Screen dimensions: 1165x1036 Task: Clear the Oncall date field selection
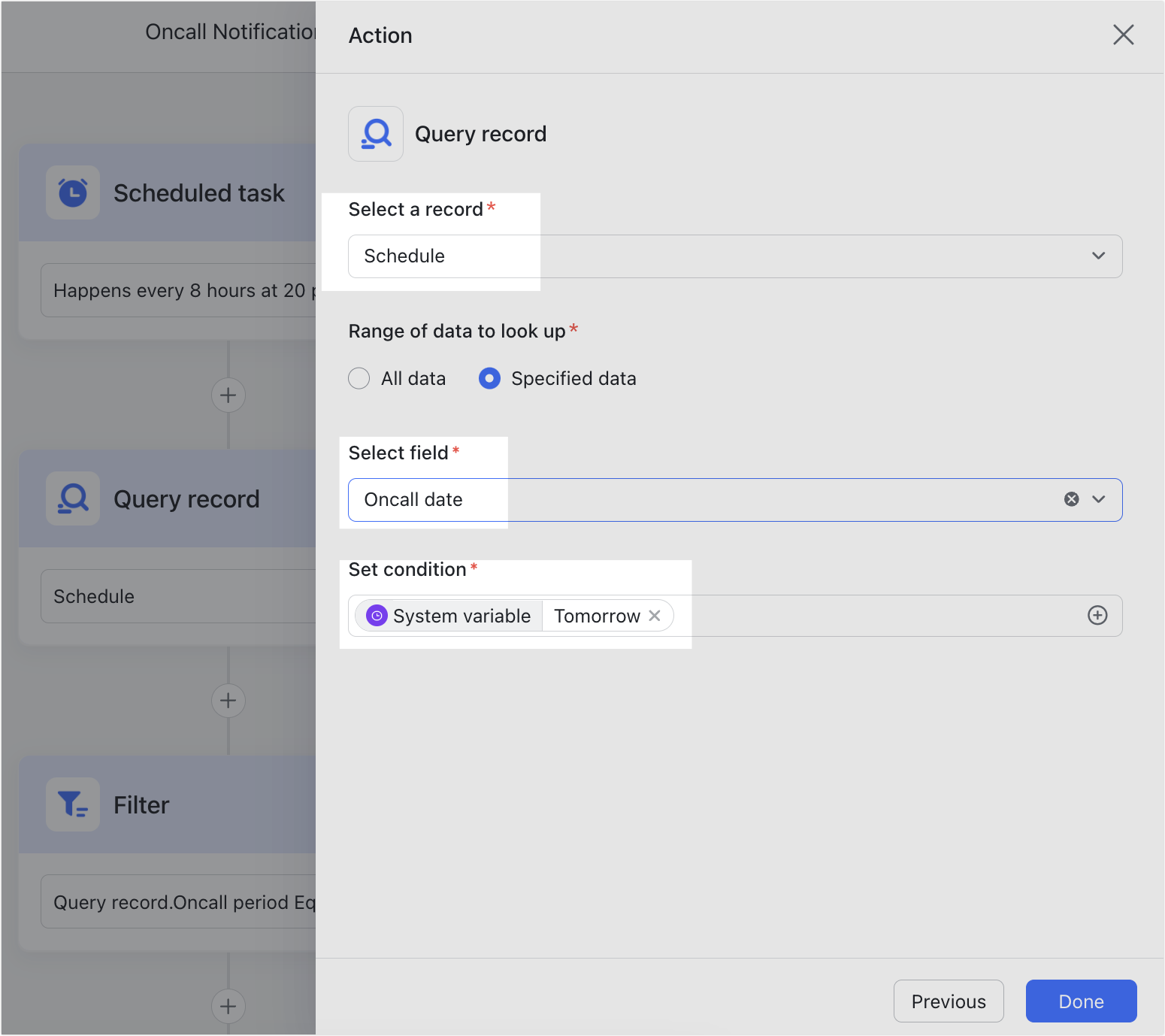click(1070, 499)
